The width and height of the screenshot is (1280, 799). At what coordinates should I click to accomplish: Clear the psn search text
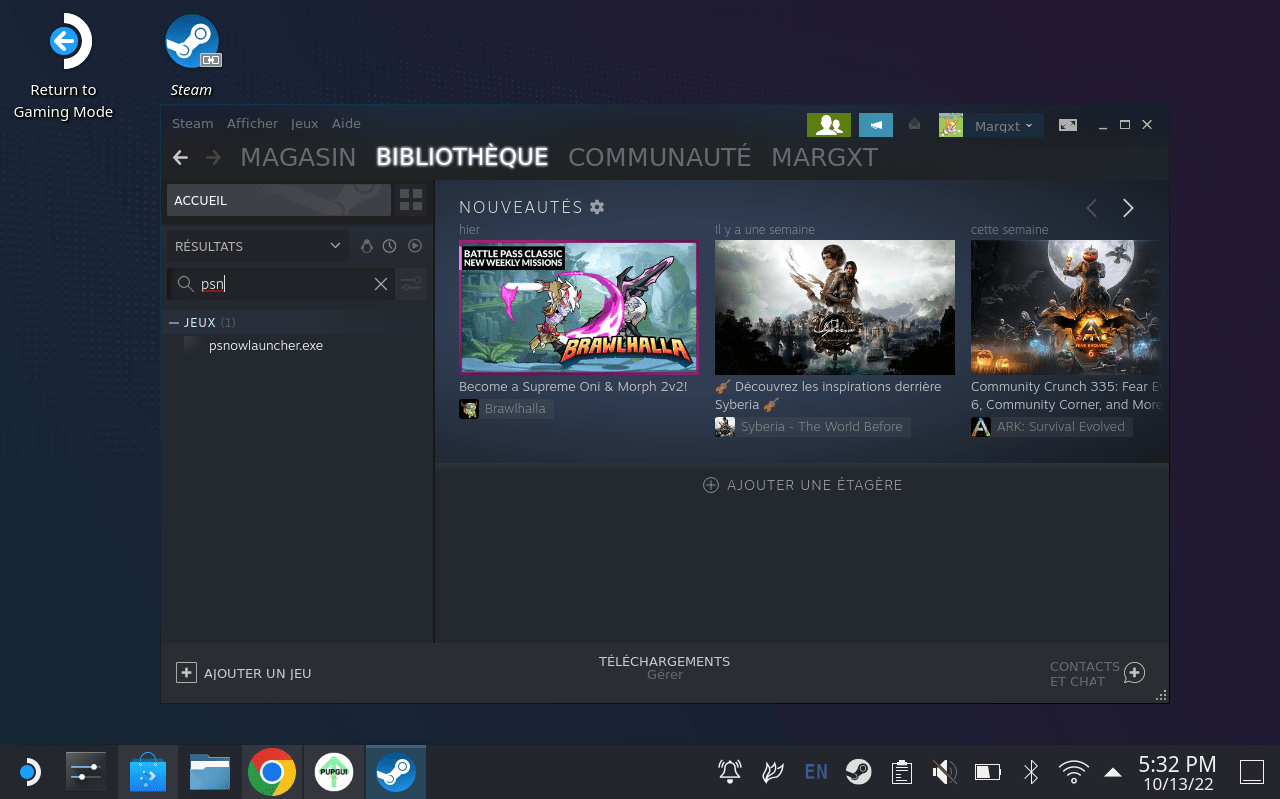(381, 284)
